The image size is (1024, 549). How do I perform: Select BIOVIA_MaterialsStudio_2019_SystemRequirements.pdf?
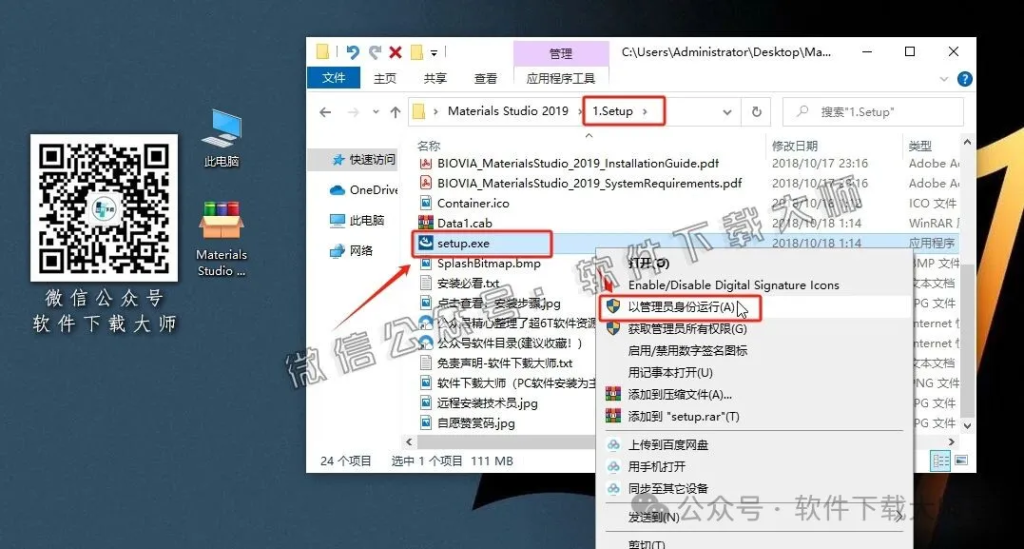coord(590,183)
